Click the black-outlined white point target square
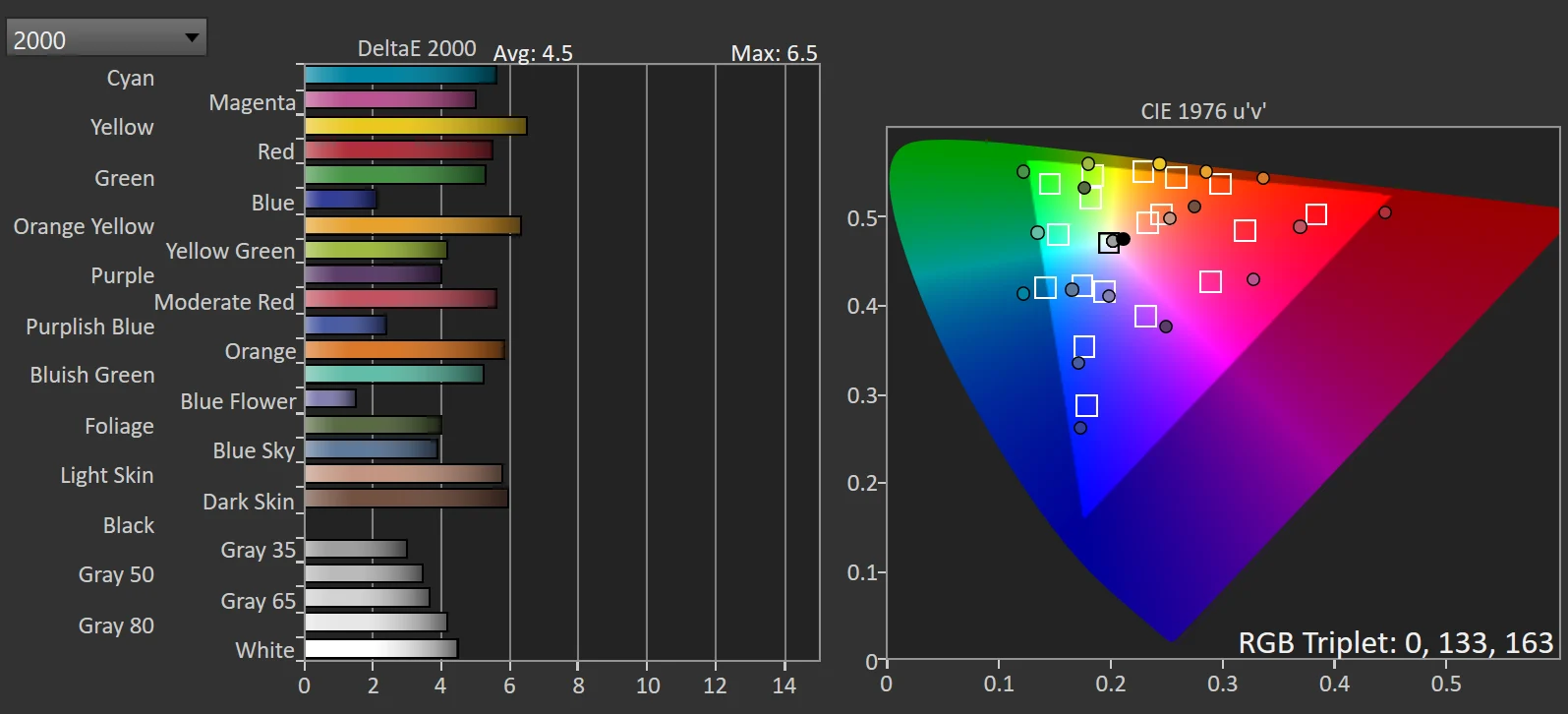The image size is (1568, 714). [x=1109, y=242]
